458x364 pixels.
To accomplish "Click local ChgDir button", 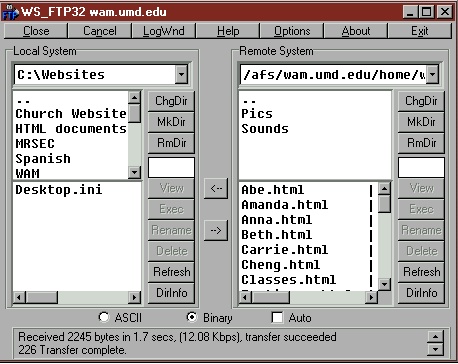I will click(171, 101).
